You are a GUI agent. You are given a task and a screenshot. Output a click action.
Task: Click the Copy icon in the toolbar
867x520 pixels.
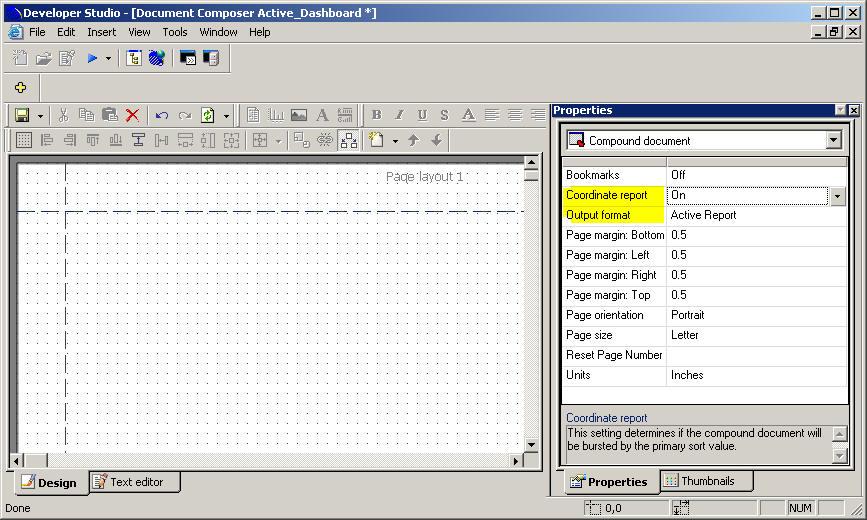[86, 115]
